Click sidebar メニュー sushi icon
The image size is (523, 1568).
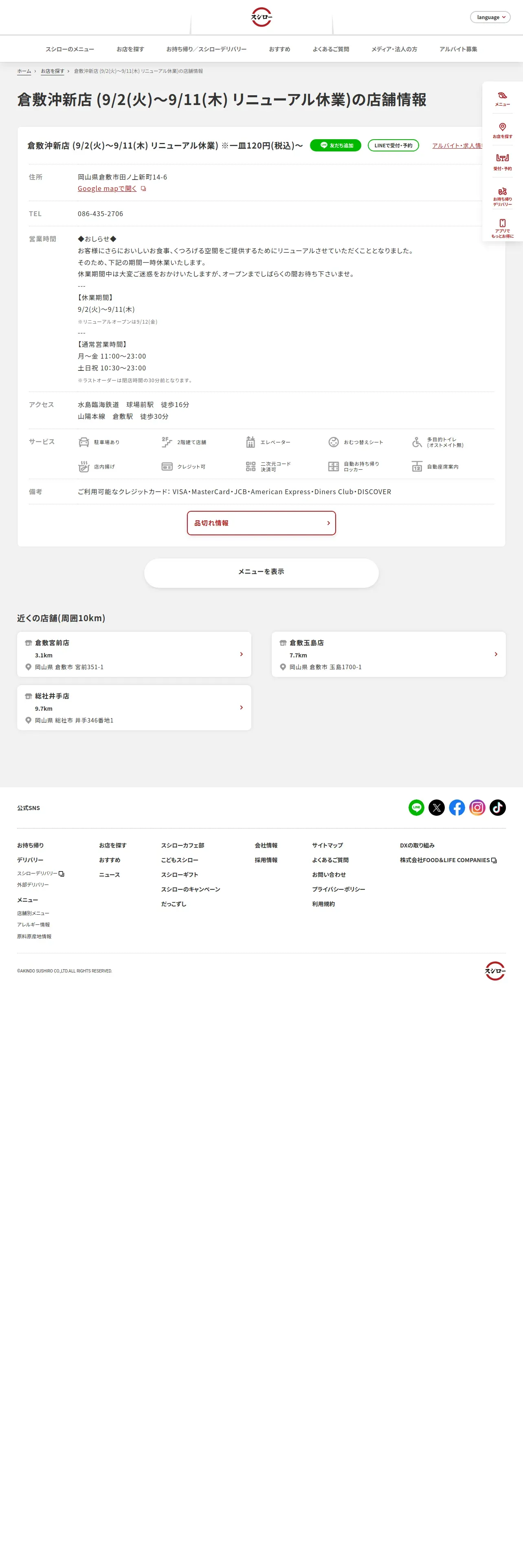[502, 96]
